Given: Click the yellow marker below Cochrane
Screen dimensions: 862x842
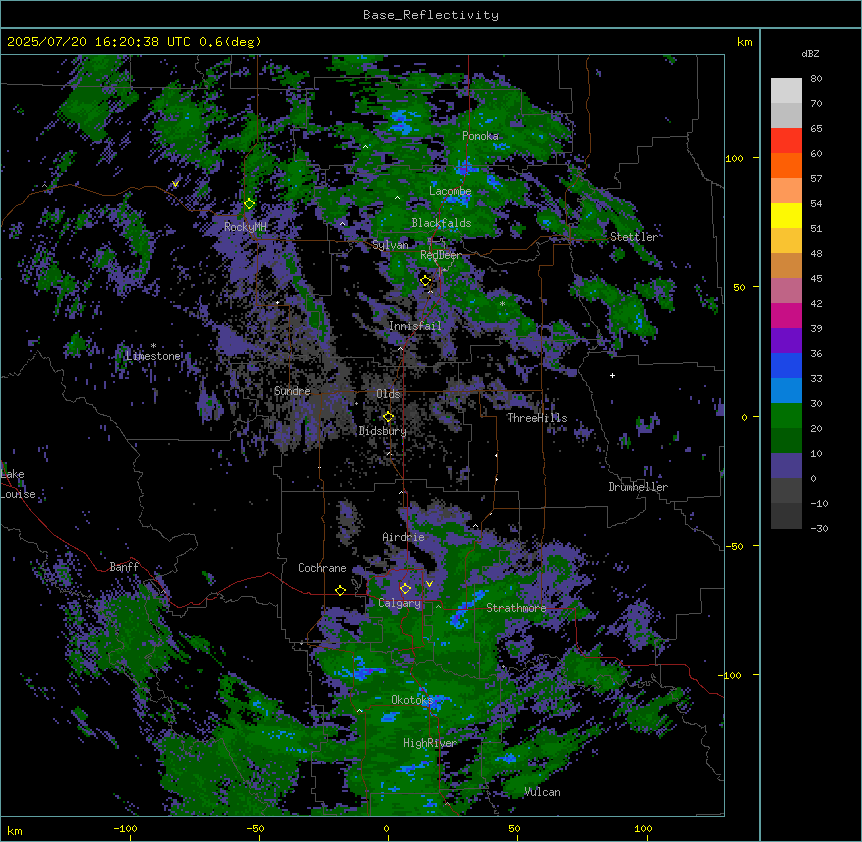Looking at the screenshot, I should point(340,591).
